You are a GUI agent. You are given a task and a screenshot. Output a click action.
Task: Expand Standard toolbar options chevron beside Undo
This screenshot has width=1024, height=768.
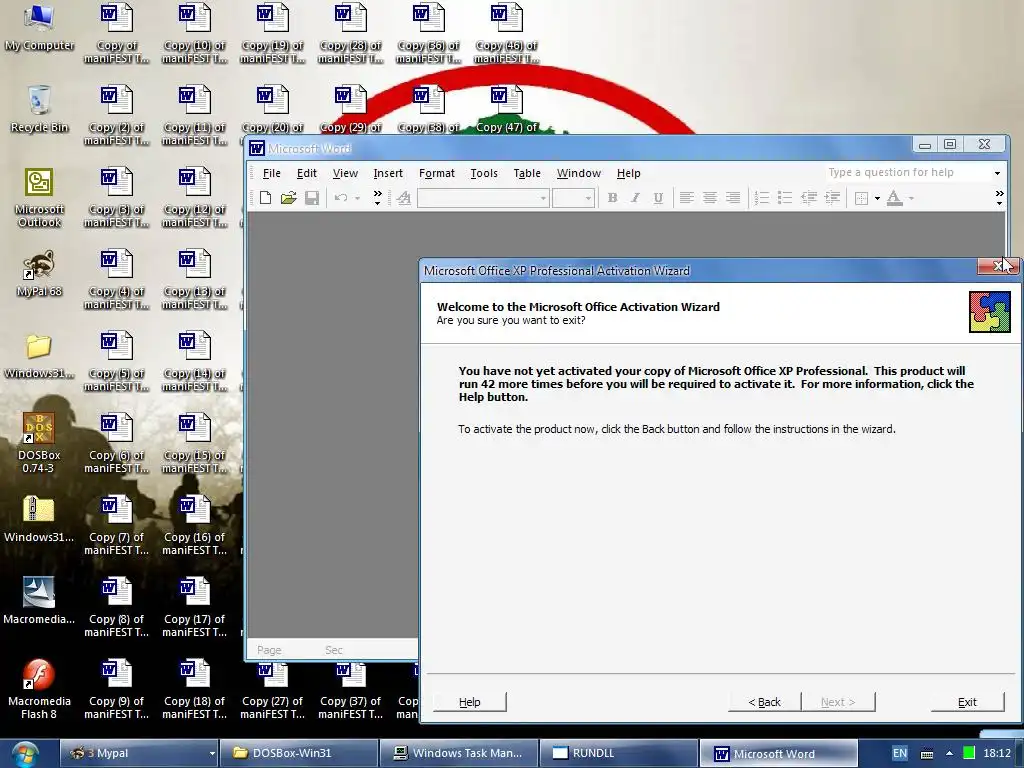coord(377,198)
